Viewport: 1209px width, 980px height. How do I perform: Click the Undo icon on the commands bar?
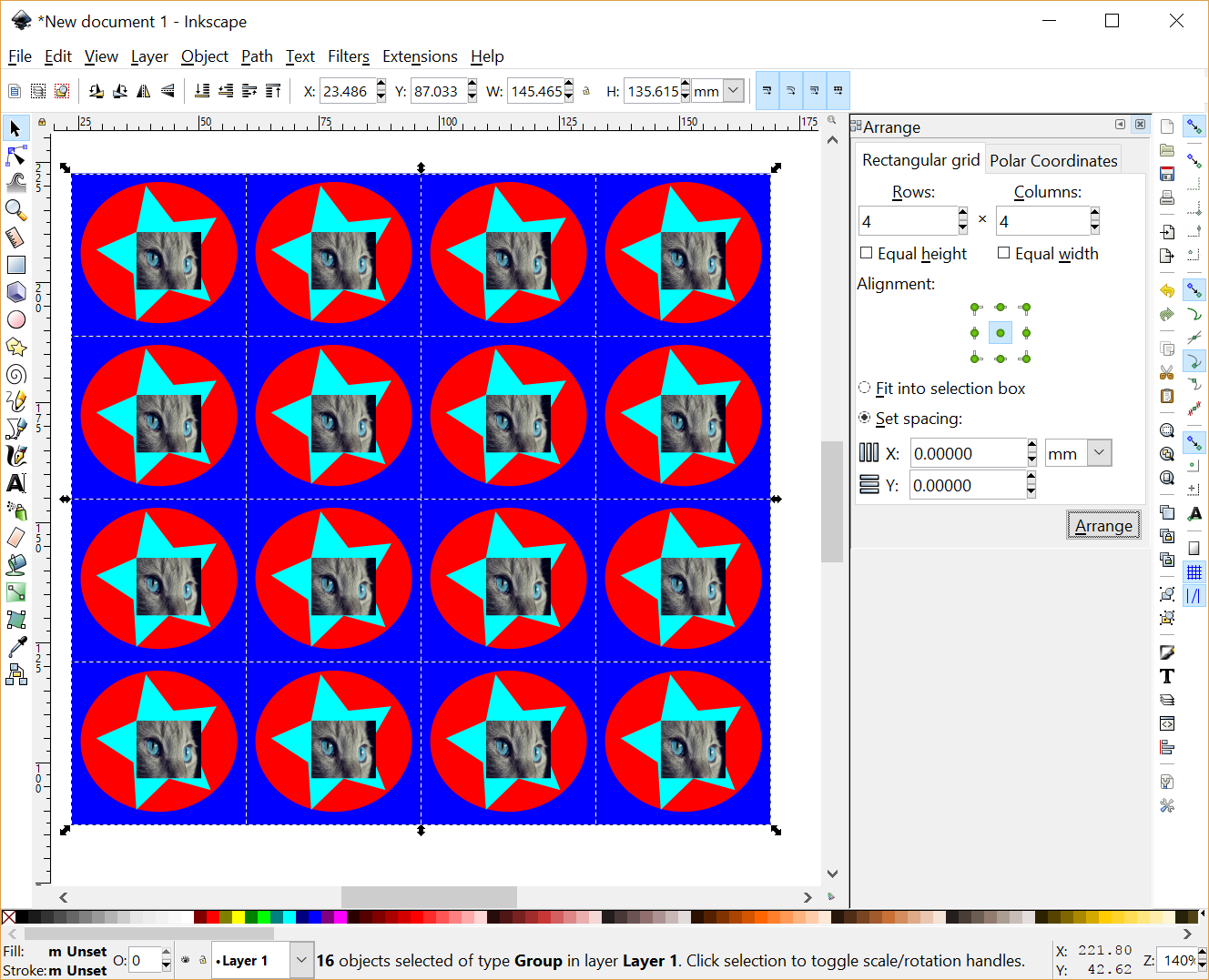tap(1166, 289)
